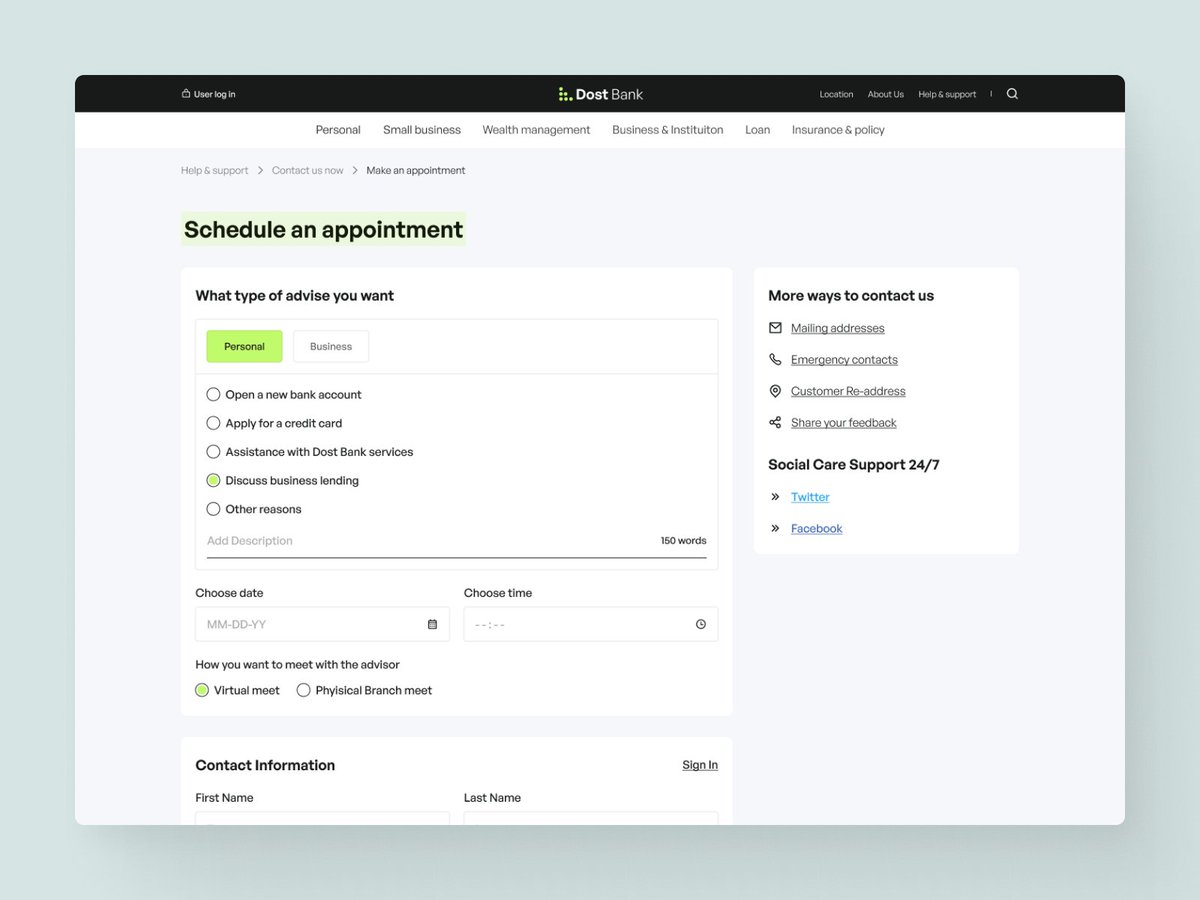Click the double chevron icon beside Twitter
Viewport: 1200px width, 900px height.
click(775, 497)
